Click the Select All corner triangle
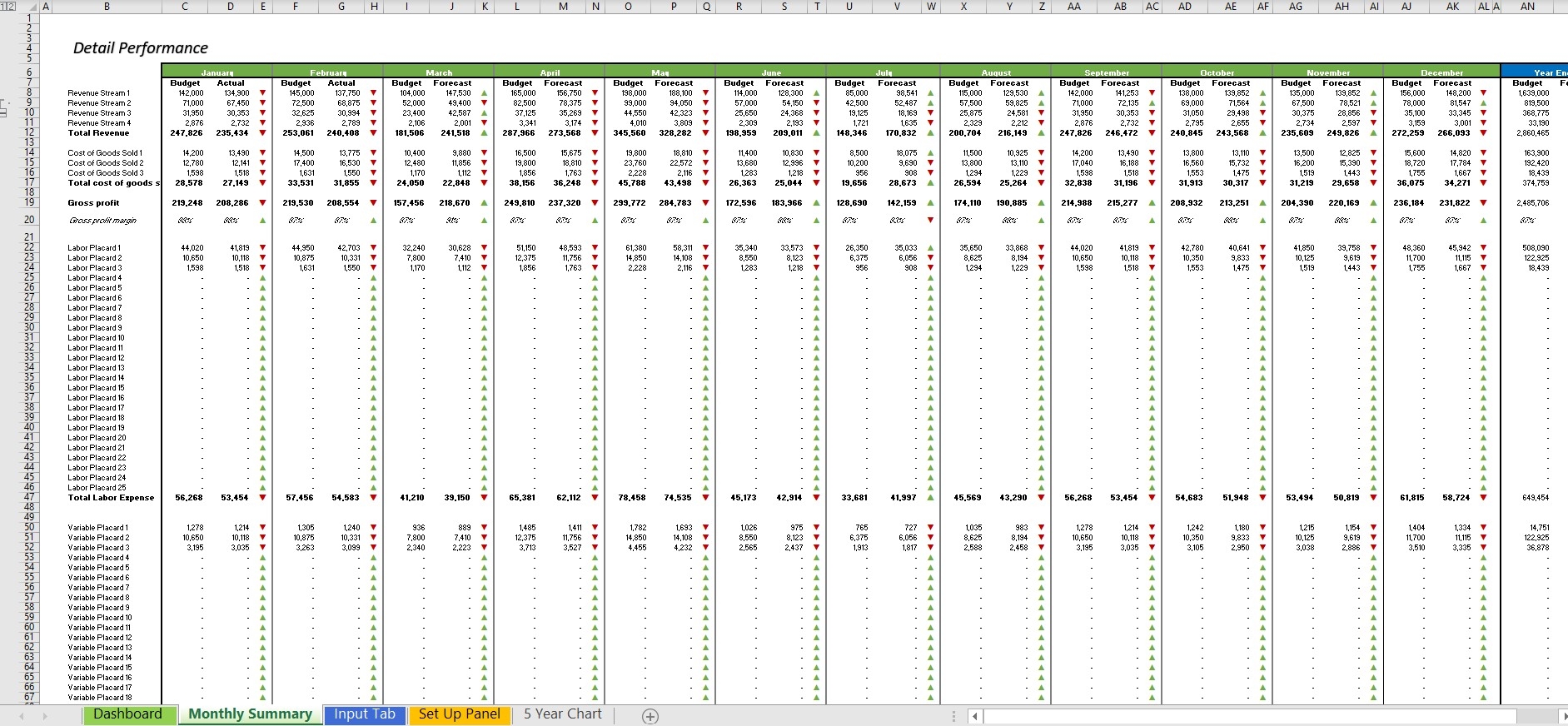1568x726 pixels. 32,7
